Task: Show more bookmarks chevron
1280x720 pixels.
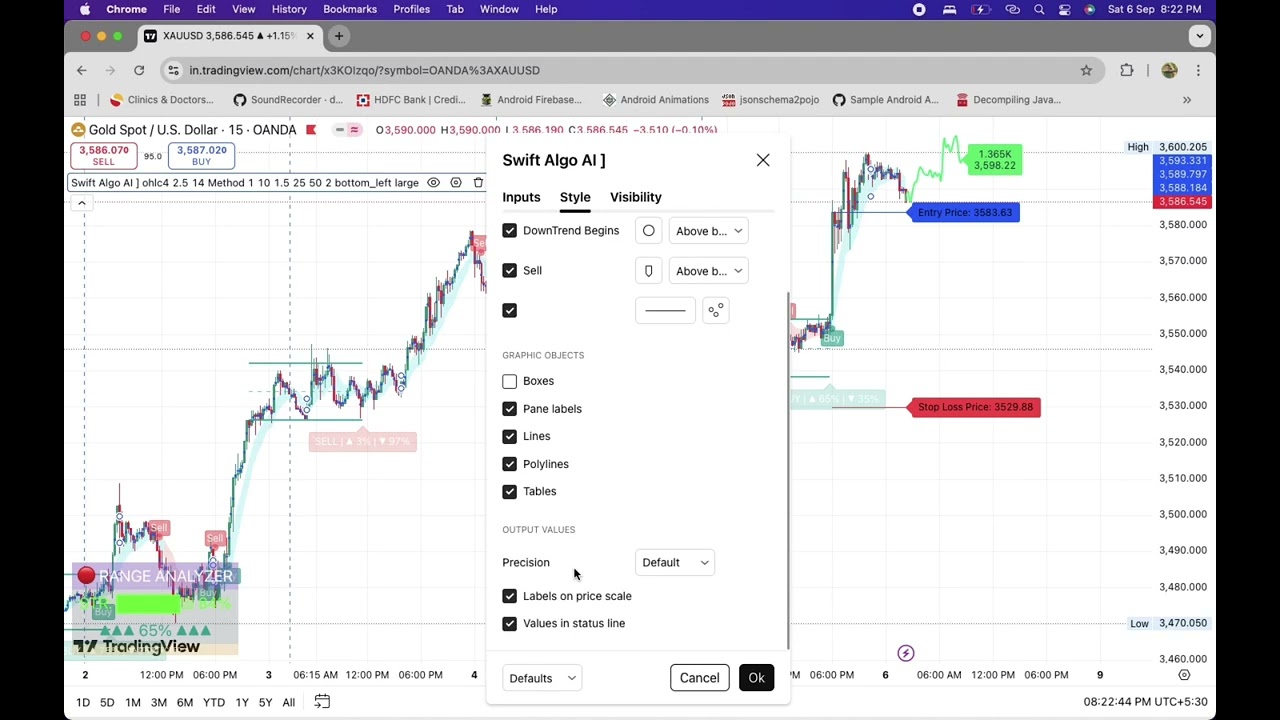Action: pyautogui.click(x=1187, y=100)
